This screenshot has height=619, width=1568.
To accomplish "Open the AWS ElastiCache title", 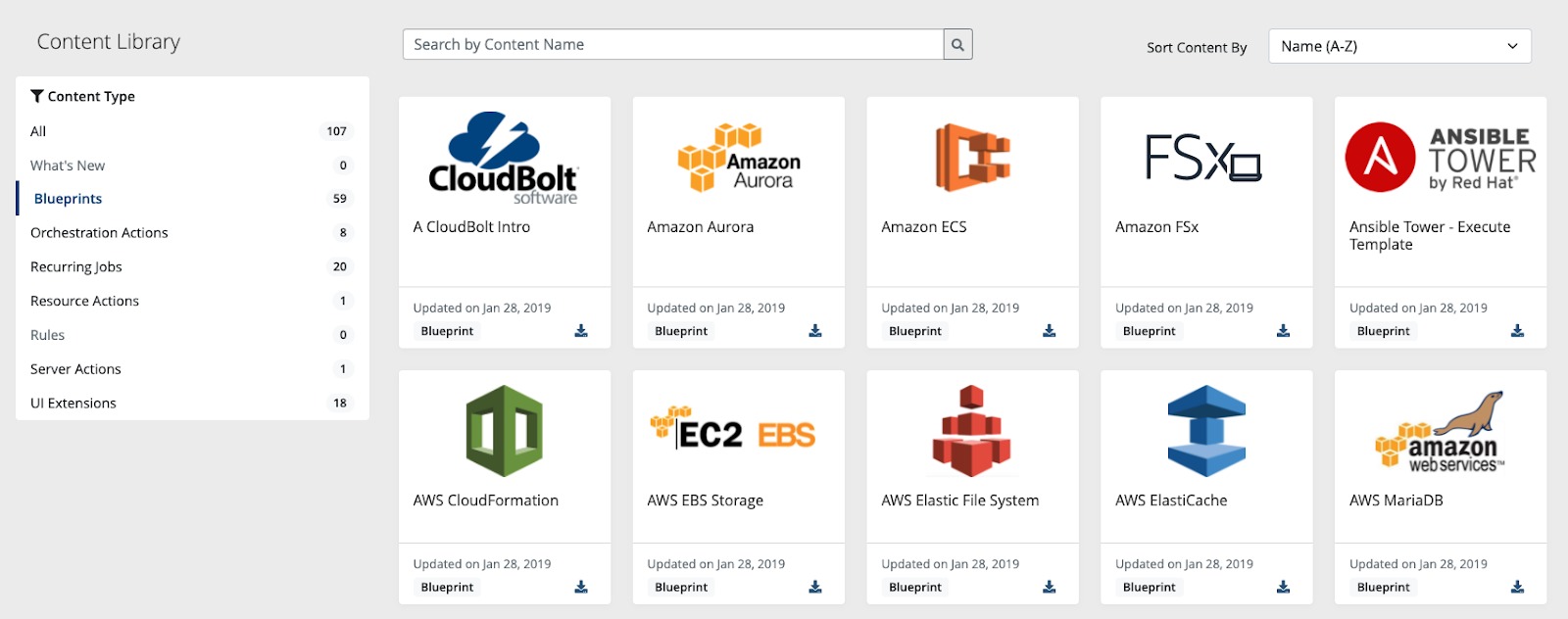I will click(1171, 500).
